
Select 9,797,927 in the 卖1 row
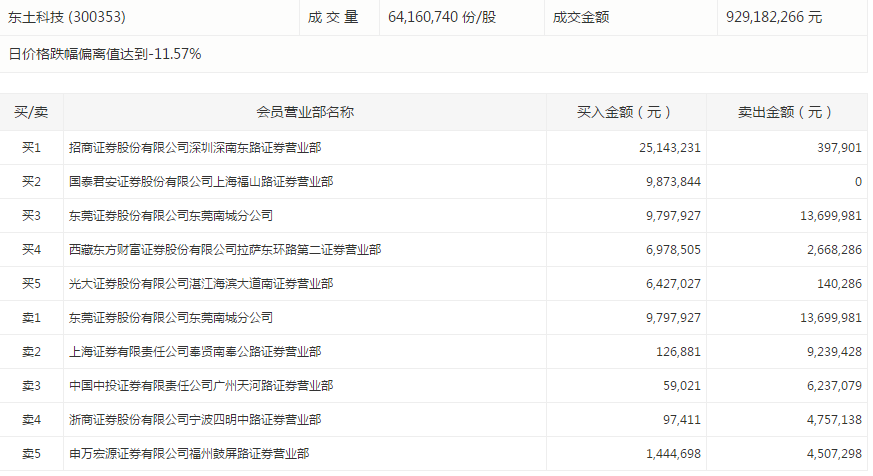pyautogui.click(x=673, y=317)
